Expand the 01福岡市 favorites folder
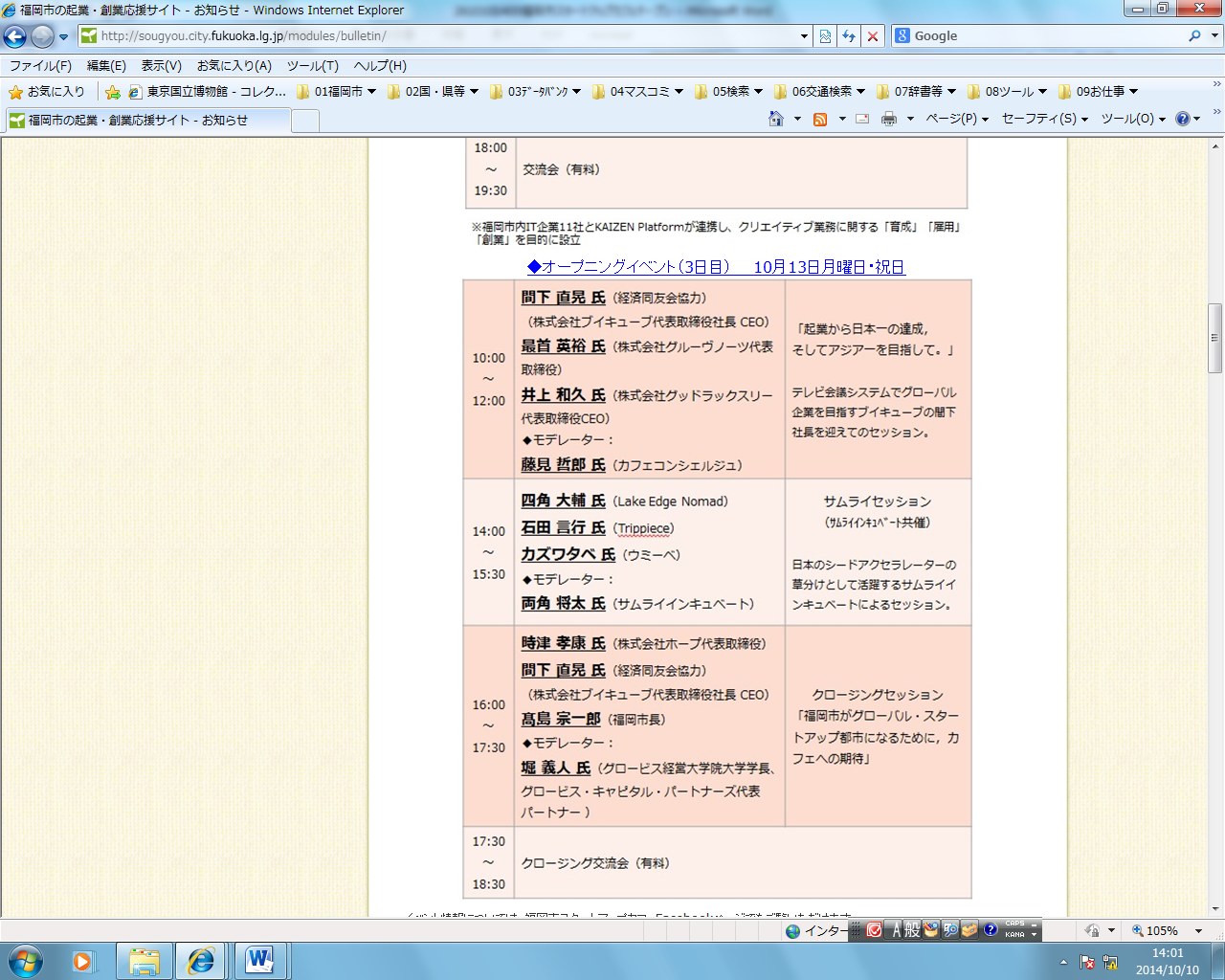1225x980 pixels. click(x=337, y=92)
